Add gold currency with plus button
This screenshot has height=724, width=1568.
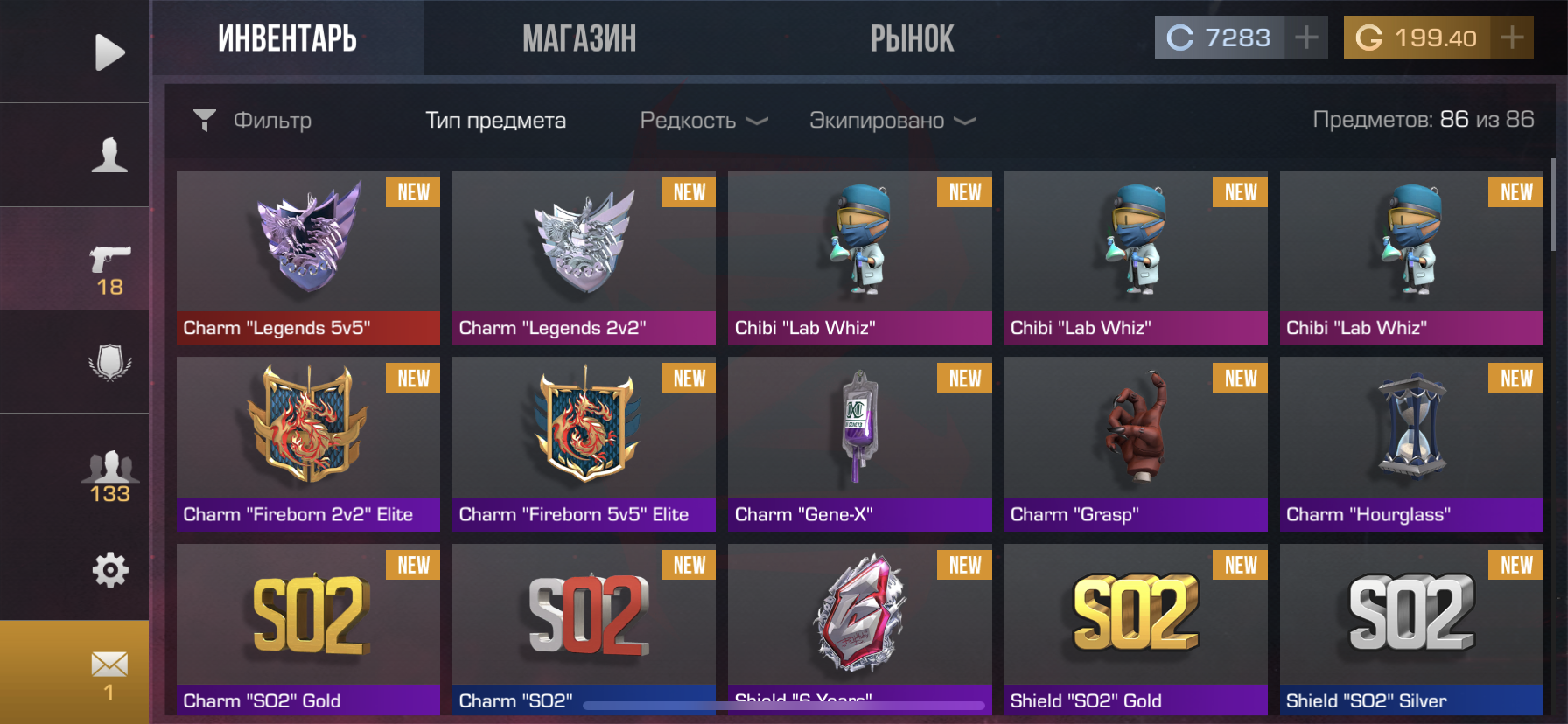tap(1511, 38)
